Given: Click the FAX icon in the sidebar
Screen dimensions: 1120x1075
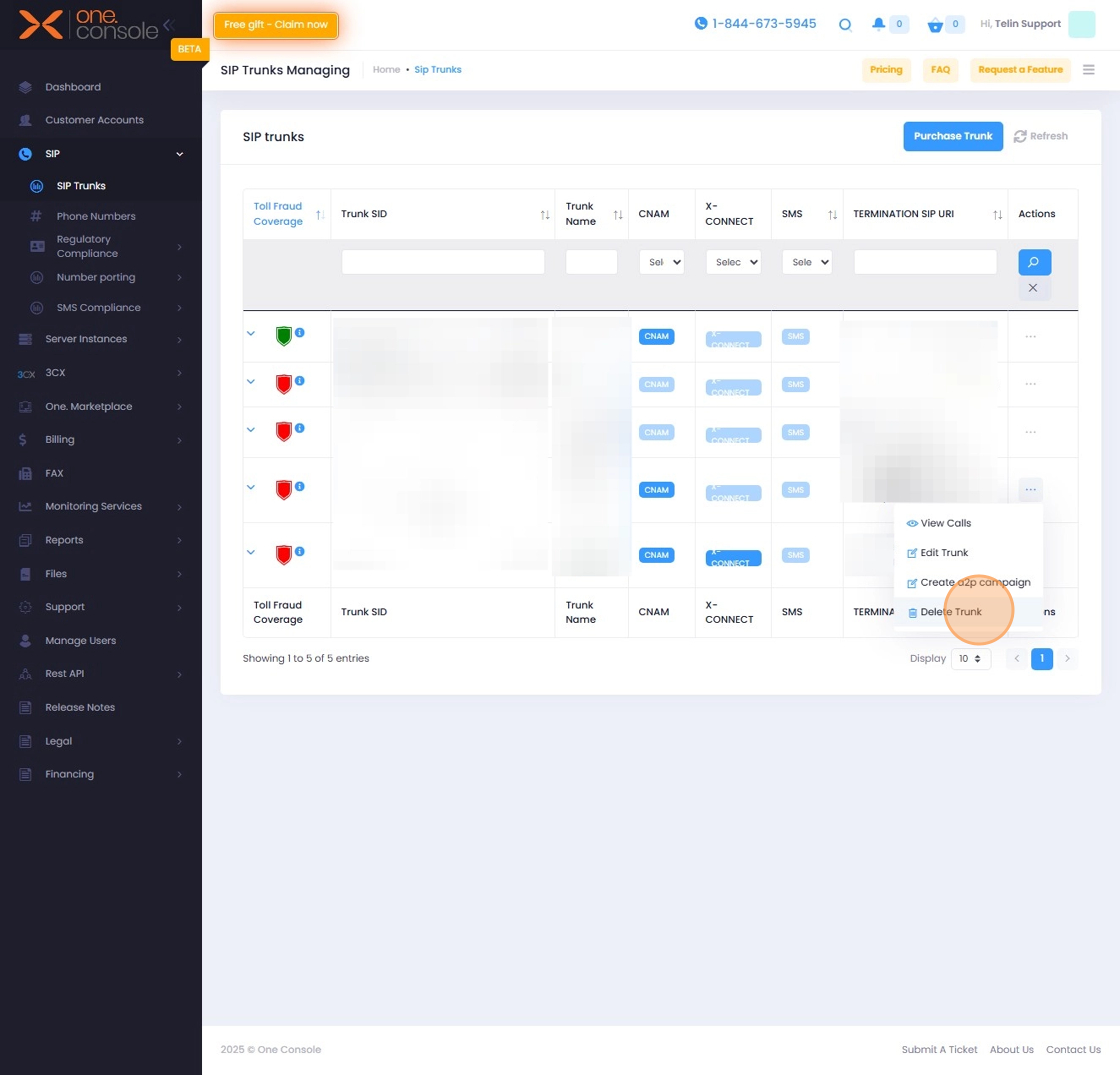Looking at the screenshot, I should pos(25,474).
